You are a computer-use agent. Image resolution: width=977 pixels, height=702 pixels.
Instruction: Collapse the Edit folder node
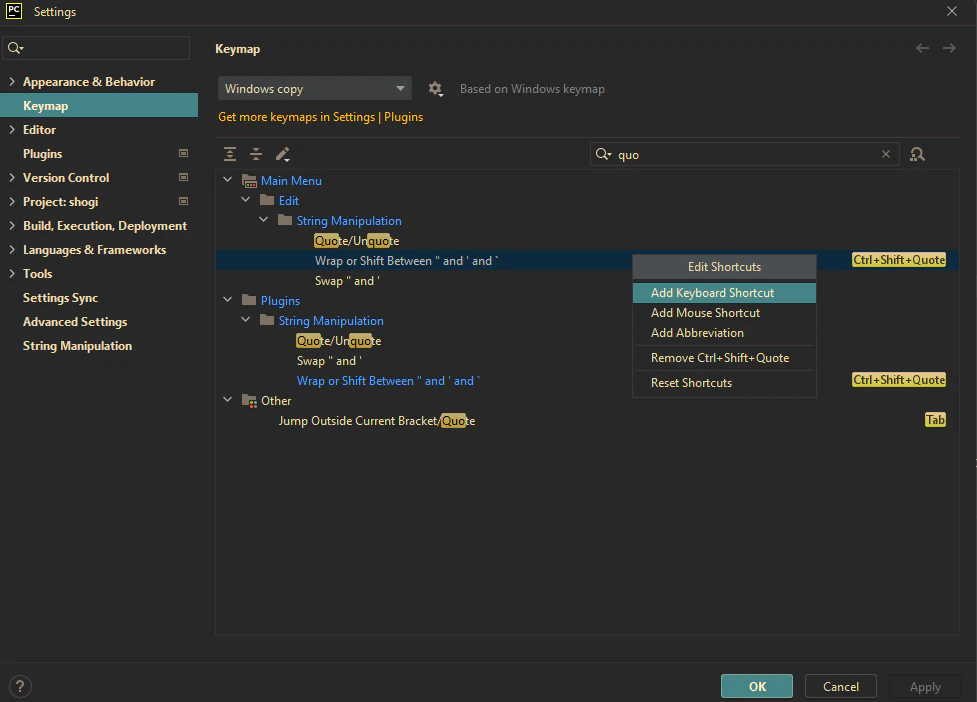coord(245,200)
